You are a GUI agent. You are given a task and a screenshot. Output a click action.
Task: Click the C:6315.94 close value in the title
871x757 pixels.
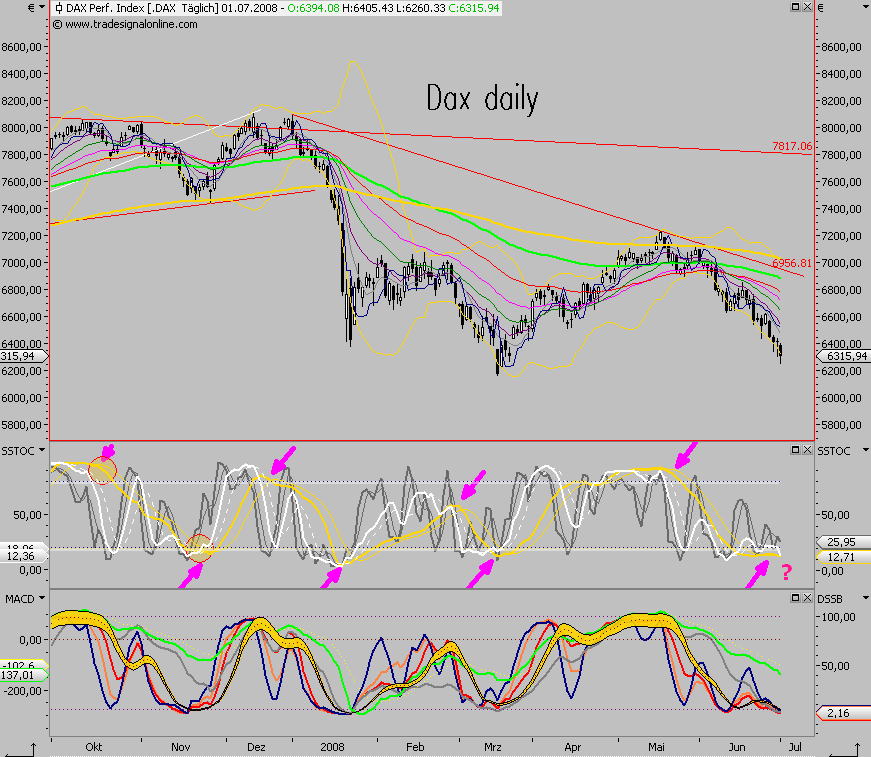click(473, 8)
